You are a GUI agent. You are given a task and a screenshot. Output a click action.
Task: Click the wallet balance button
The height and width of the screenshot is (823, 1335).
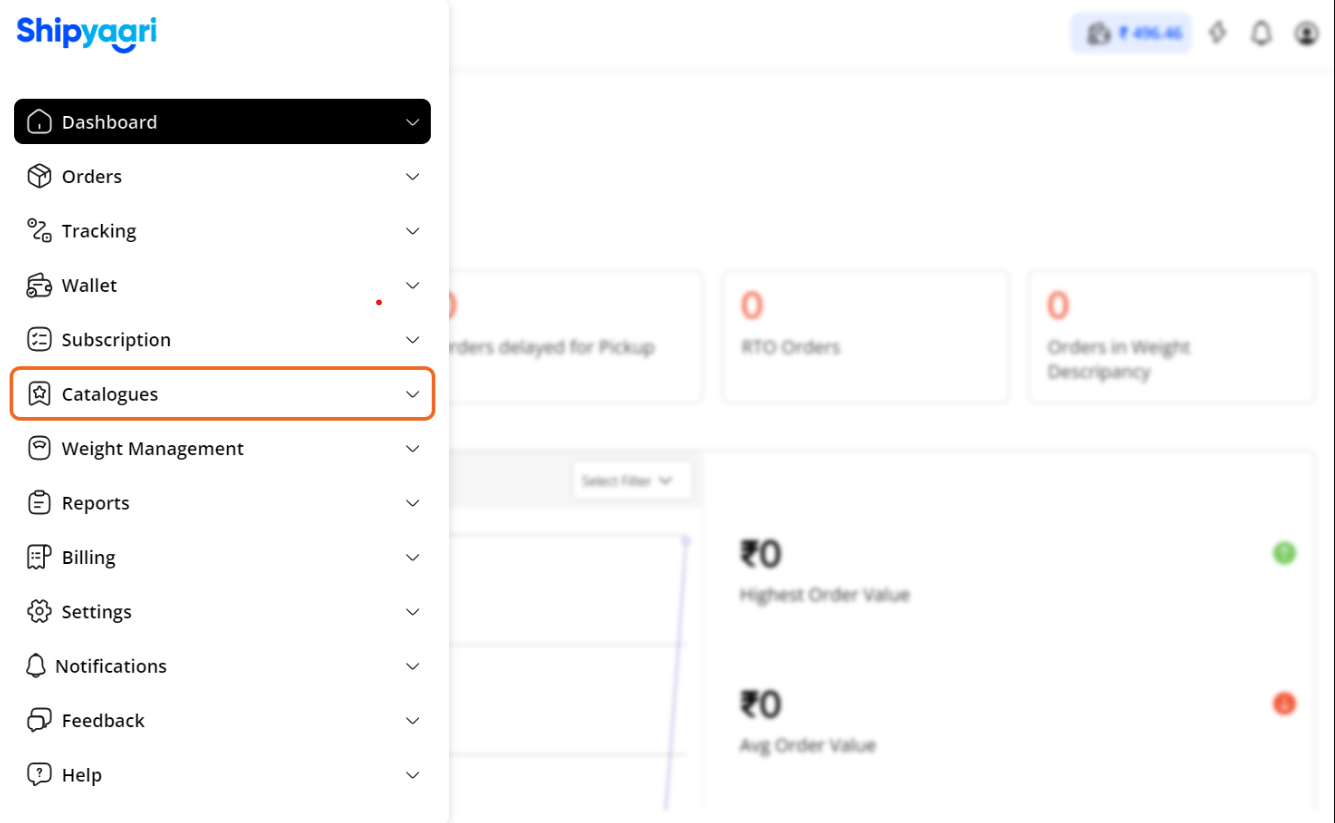1131,33
